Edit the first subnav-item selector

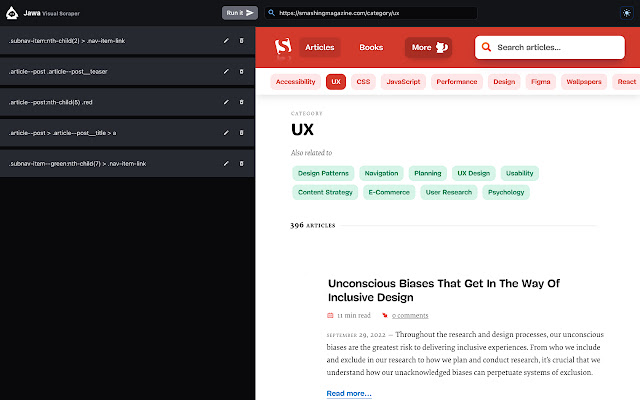pos(226,41)
